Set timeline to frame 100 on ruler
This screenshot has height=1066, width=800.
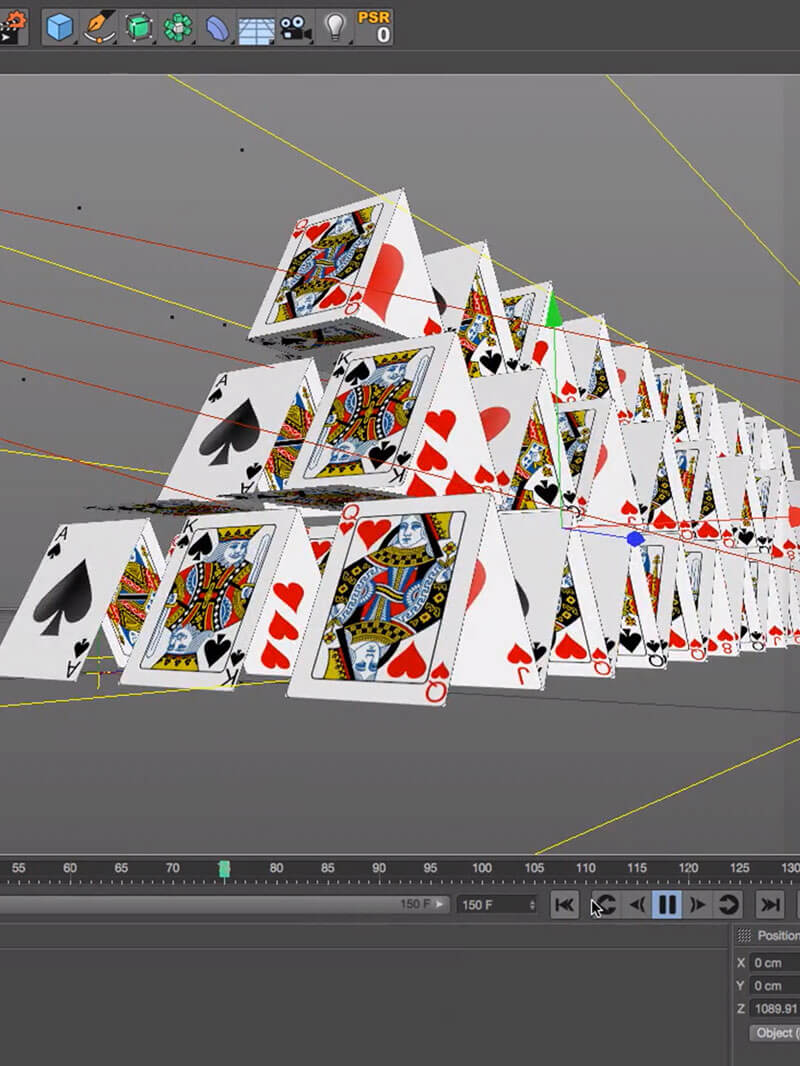482,868
